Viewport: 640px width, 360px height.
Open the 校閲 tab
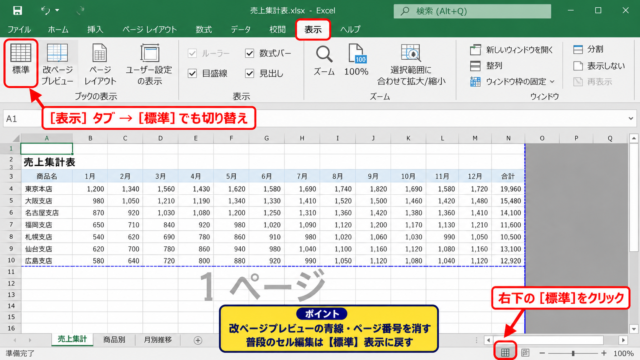coord(277,29)
